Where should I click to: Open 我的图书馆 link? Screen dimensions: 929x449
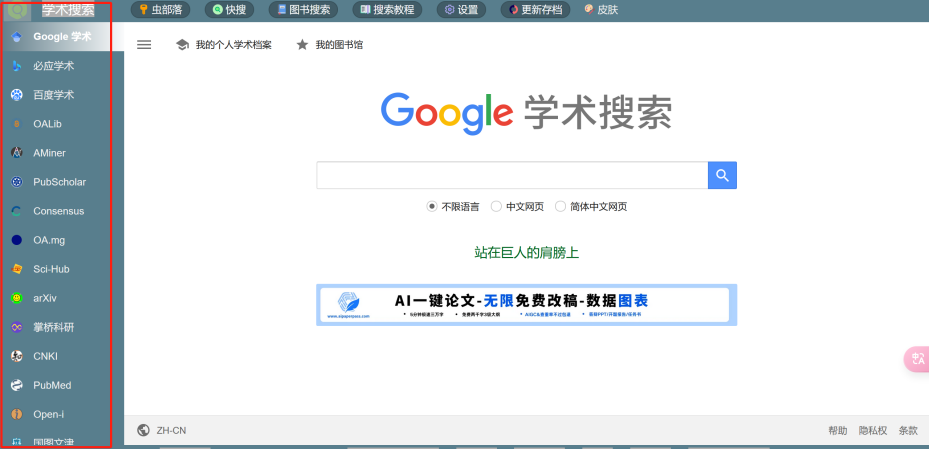330,44
